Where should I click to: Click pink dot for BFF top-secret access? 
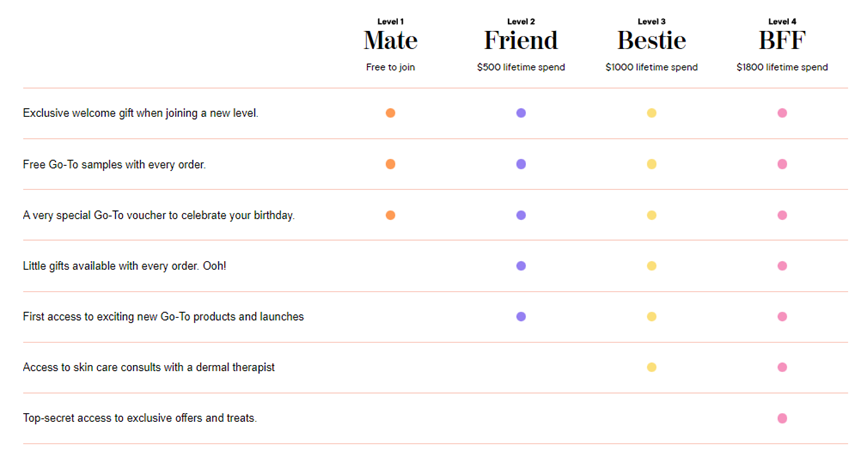pos(782,418)
